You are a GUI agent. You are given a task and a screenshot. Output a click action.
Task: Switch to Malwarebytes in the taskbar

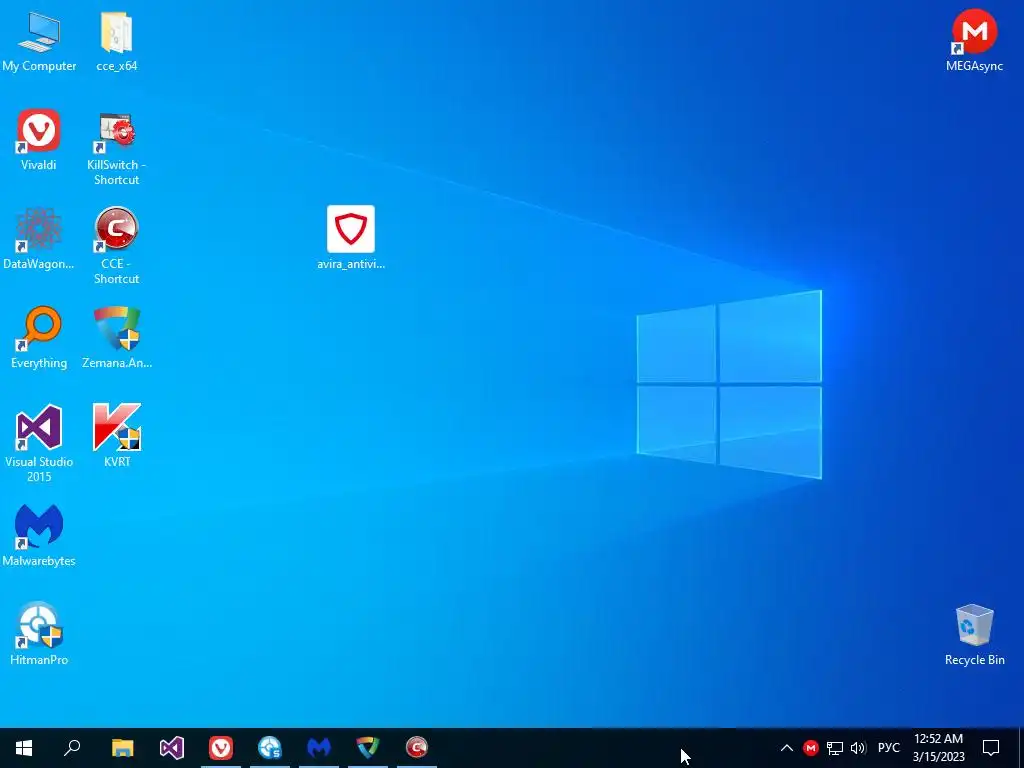coord(319,748)
